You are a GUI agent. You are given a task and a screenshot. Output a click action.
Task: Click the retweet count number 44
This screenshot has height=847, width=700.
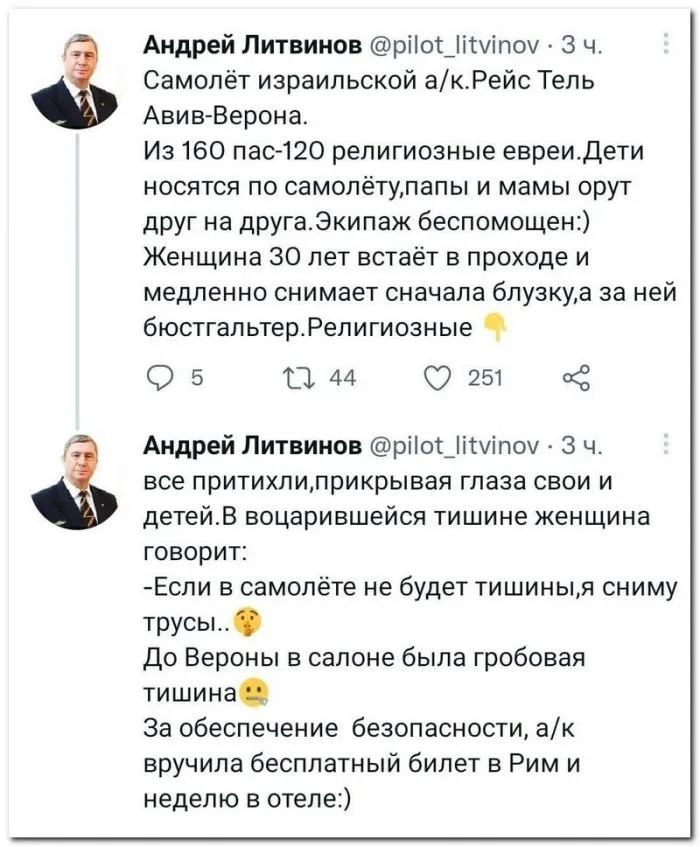342,377
